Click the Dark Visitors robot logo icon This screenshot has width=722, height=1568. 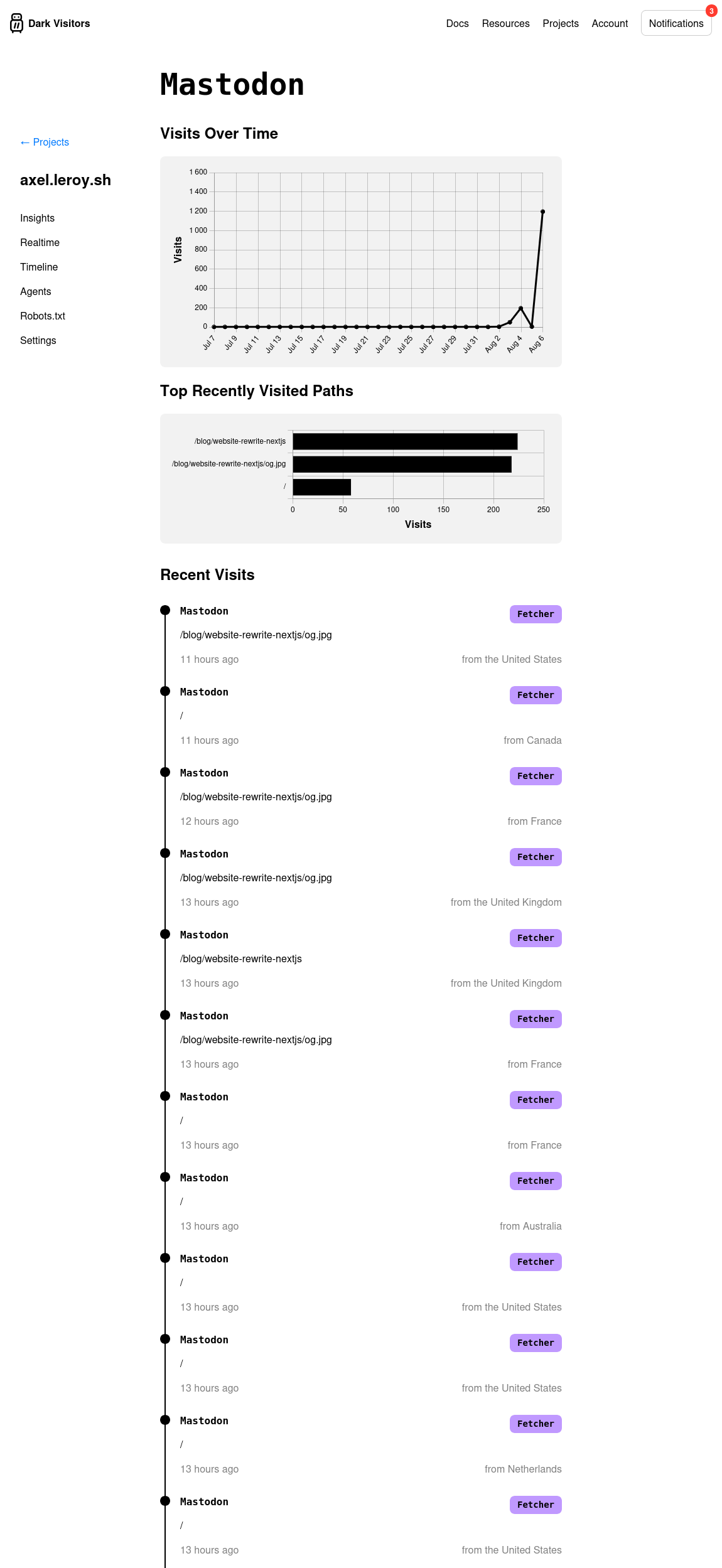pyautogui.click(x=17, y=23)
